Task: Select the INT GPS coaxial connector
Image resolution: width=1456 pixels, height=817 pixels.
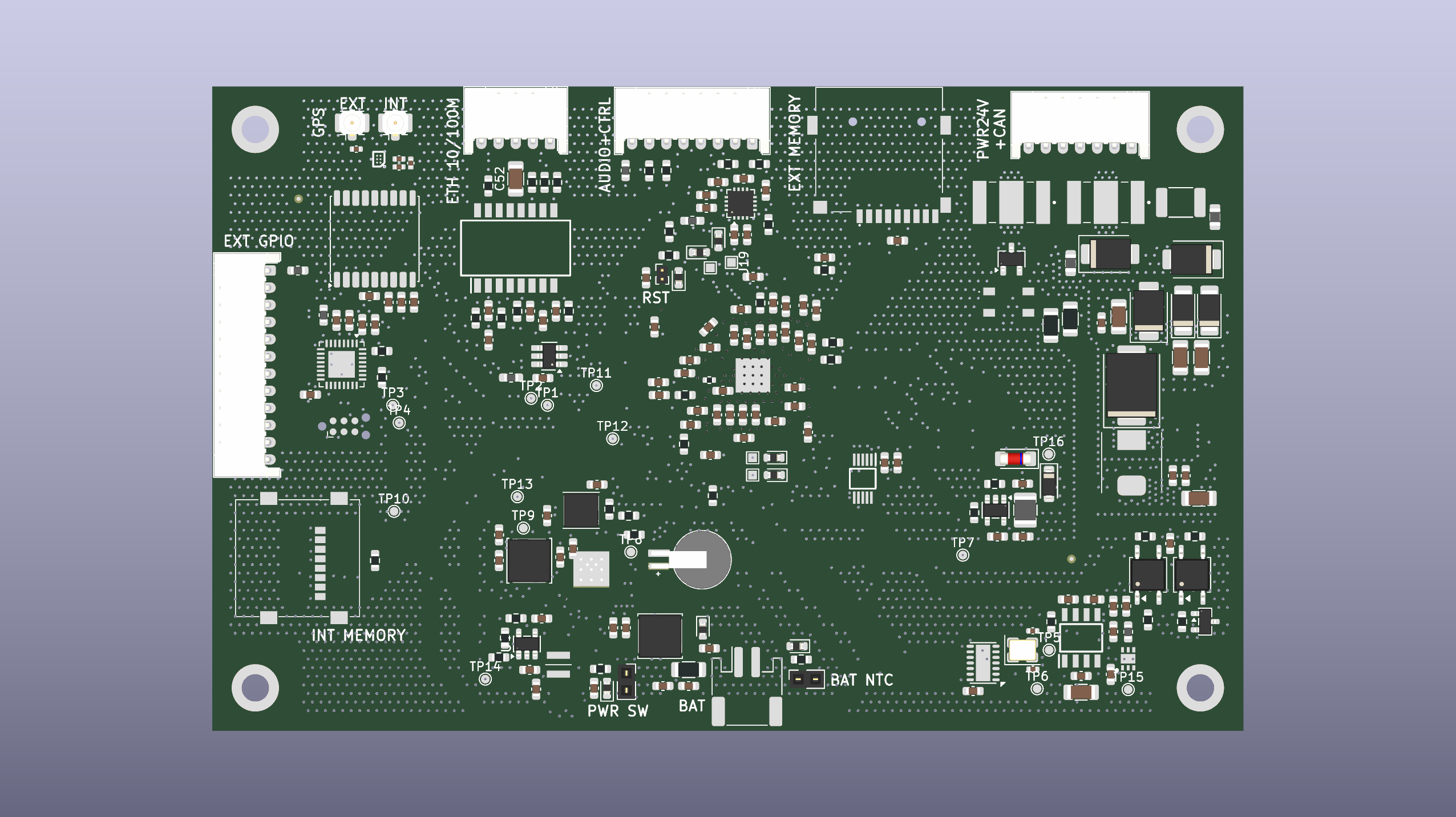Action: click(x=395, y=124)
